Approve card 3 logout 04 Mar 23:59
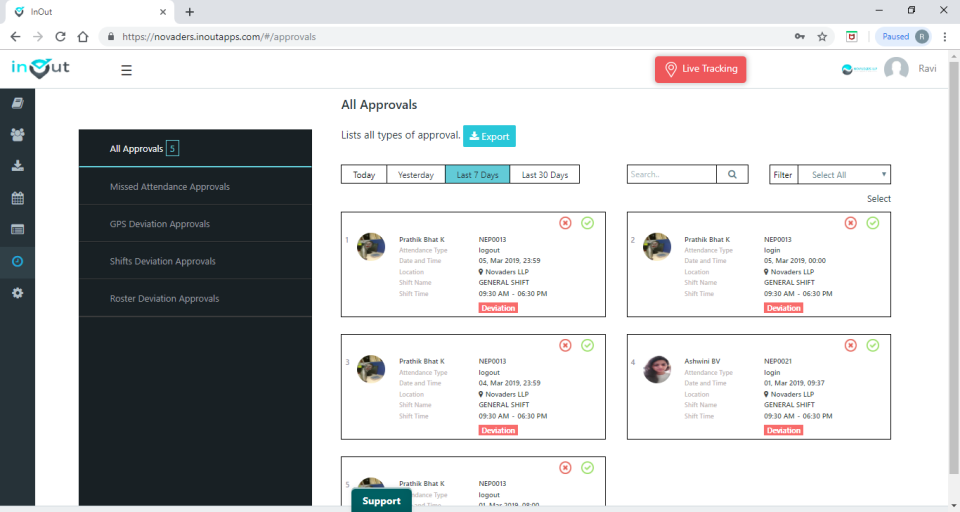The height and width of the screenshot is (512, 960). point(587,345)
